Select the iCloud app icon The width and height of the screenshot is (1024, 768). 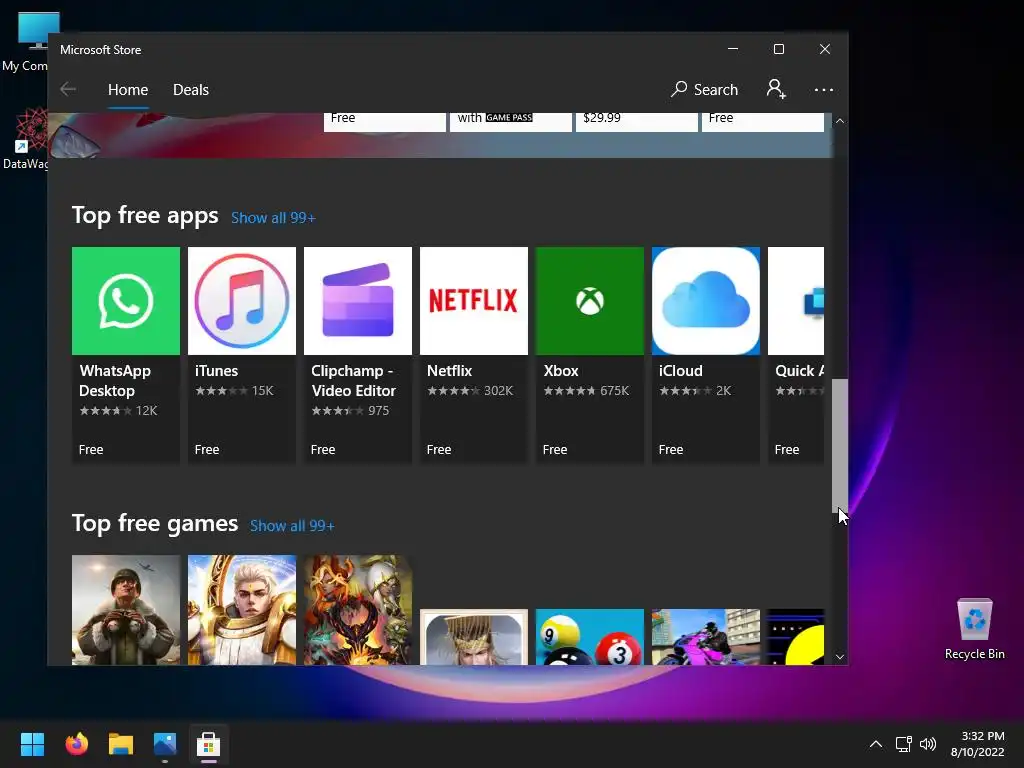click(x=706, y=301)
